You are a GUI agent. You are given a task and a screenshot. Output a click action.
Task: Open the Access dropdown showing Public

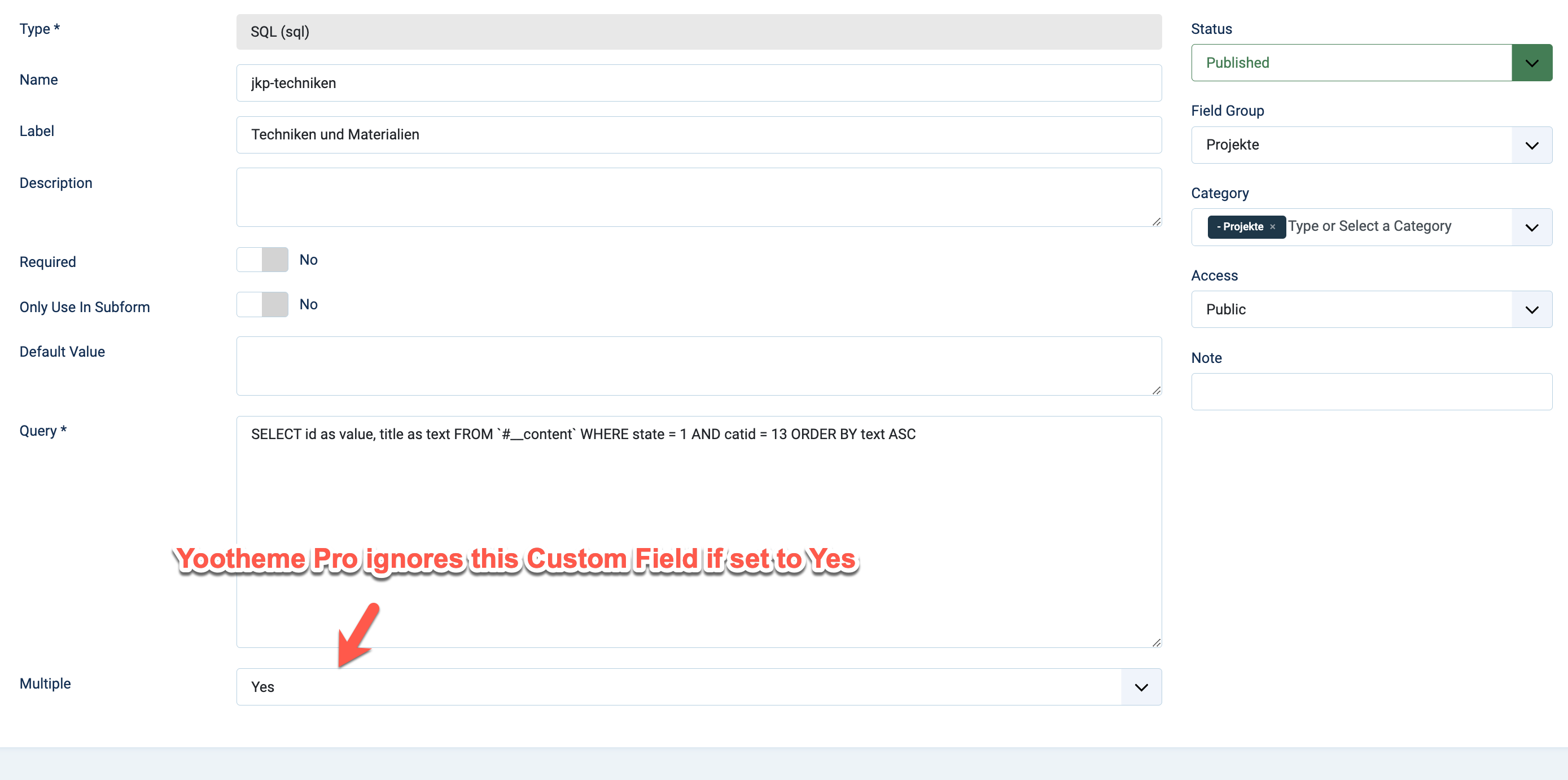(1372, 309)
